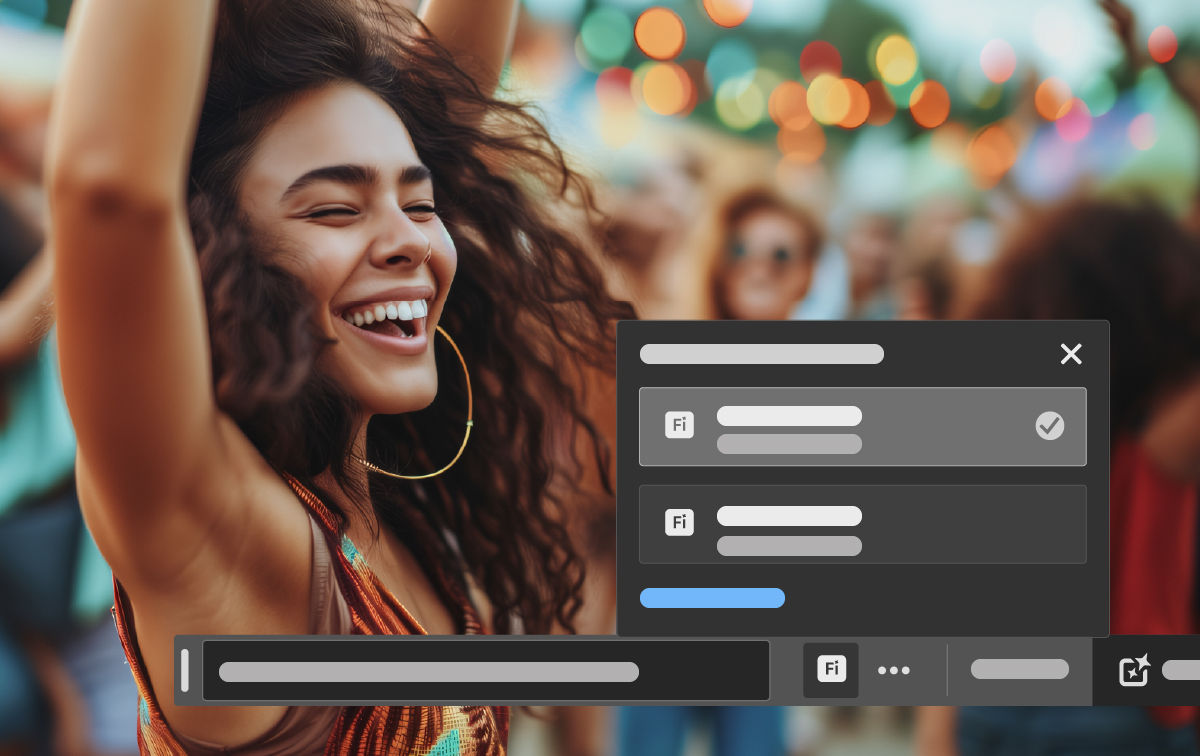Viewport: 1200px width, 756px height.
Task: Choose the second unchecked Firefly model option
Action: coord(862,524)
